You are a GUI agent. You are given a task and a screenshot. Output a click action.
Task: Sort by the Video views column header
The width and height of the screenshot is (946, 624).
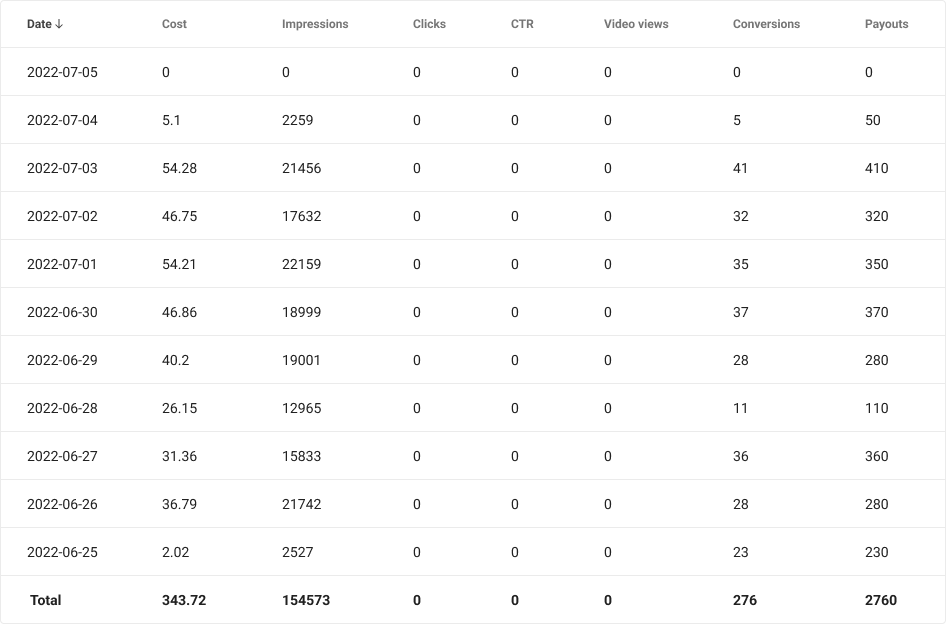coord(636,24)
